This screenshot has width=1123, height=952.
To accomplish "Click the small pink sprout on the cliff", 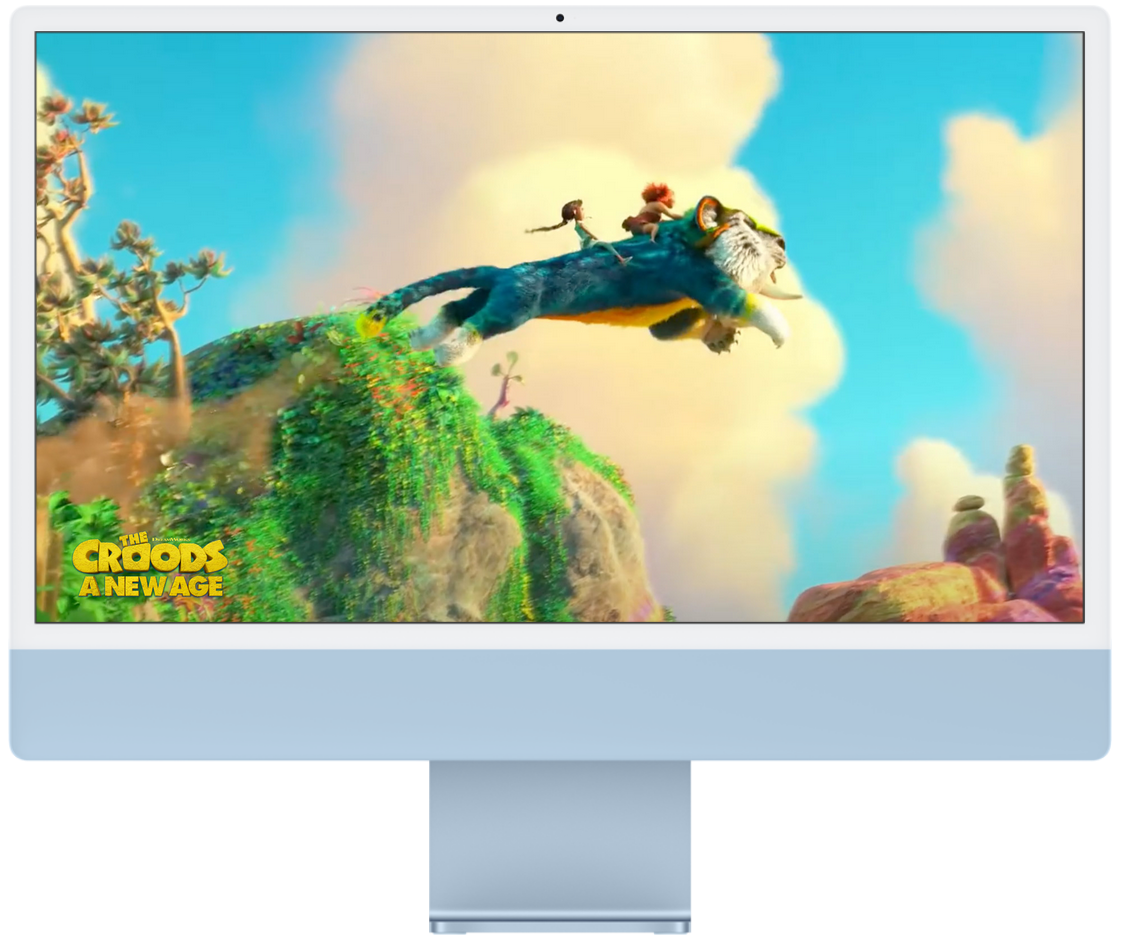I will coord(505,380).
